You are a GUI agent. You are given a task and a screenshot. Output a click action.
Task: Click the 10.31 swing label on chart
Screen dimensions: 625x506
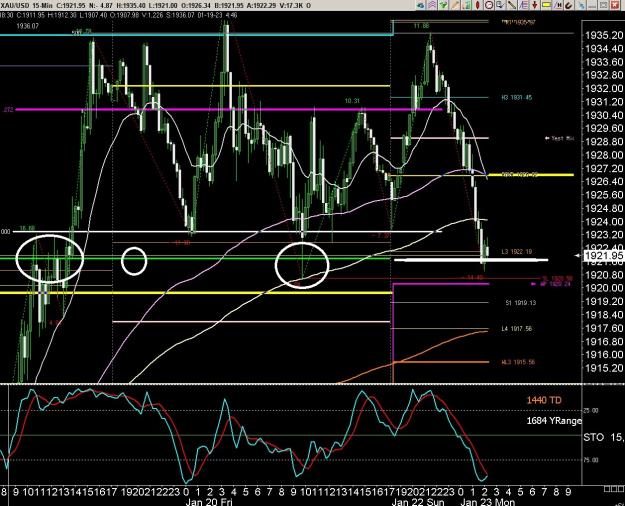352,101
